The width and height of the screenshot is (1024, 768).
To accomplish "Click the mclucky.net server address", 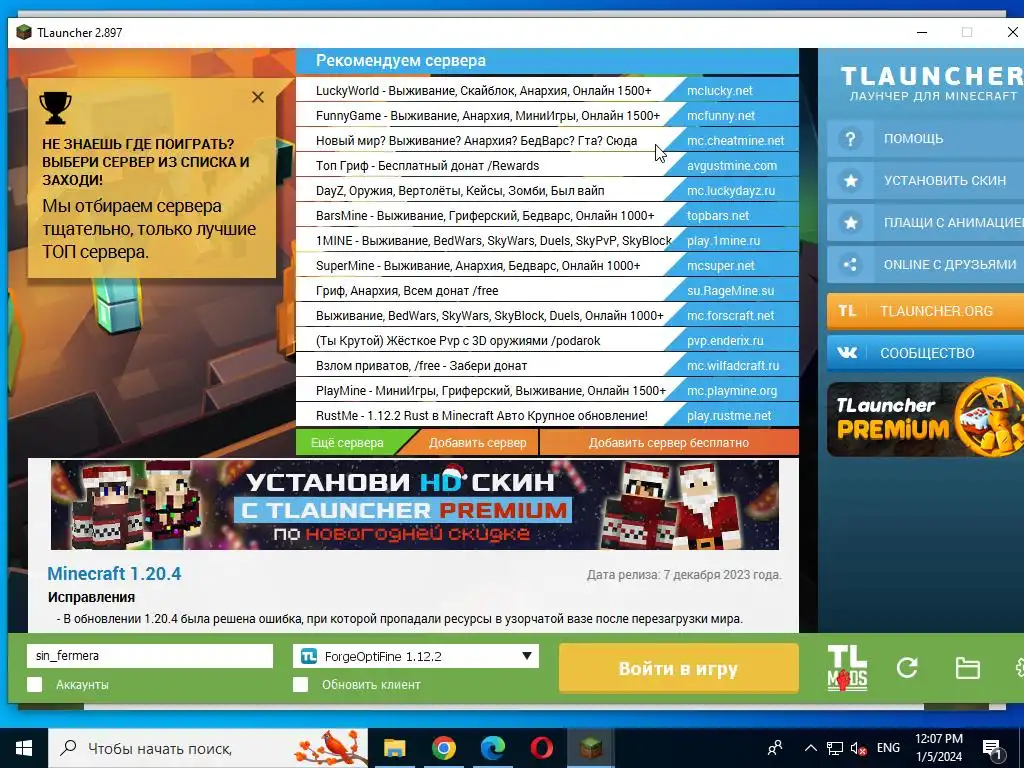I will click(x=720, y=91).
